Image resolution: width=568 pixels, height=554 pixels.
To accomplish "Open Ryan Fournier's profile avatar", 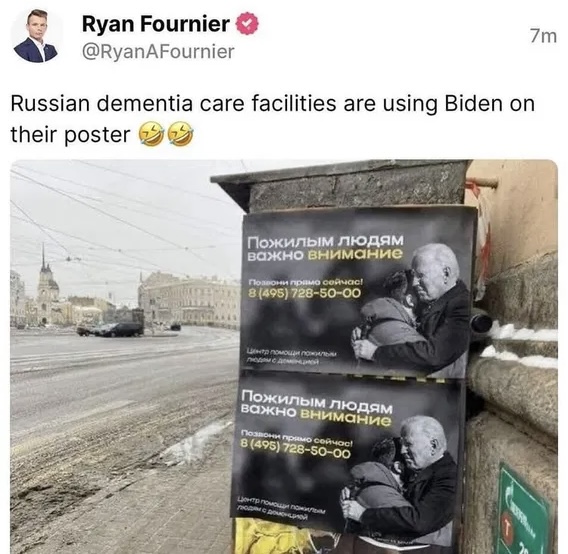I will [x=36, y=36].
